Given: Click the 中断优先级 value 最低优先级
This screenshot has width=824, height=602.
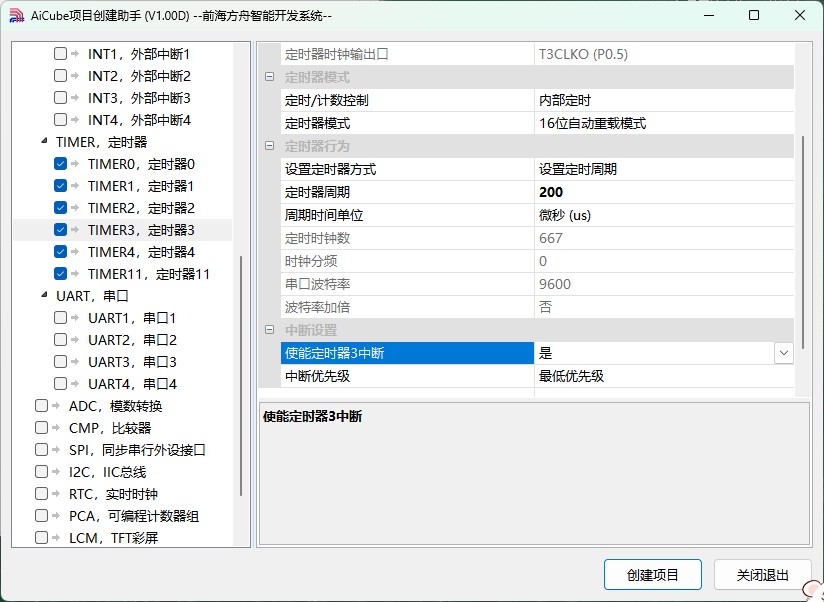Looking at the screenshot, I should point(664,376).
